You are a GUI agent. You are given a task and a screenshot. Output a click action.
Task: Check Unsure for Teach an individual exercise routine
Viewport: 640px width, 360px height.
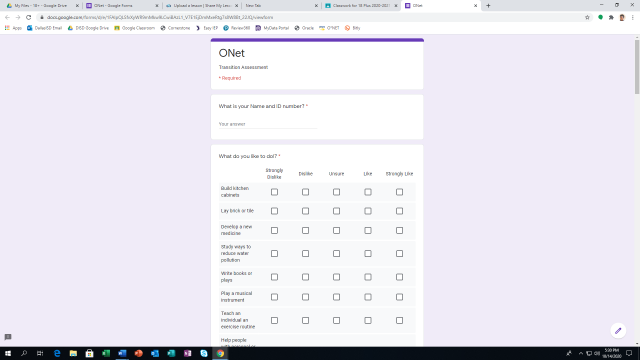pyautogui.click(x=336, y=320)
